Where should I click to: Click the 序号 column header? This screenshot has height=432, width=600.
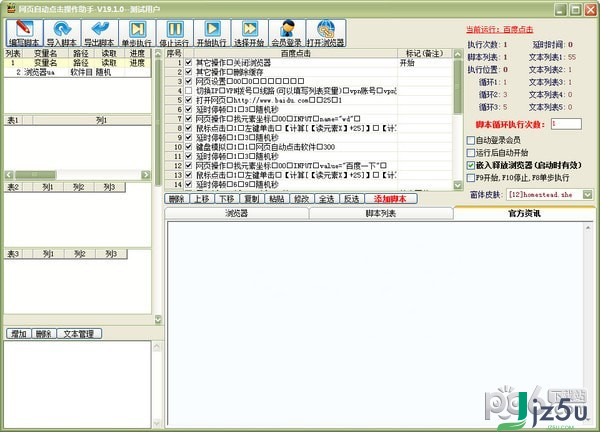174,53
